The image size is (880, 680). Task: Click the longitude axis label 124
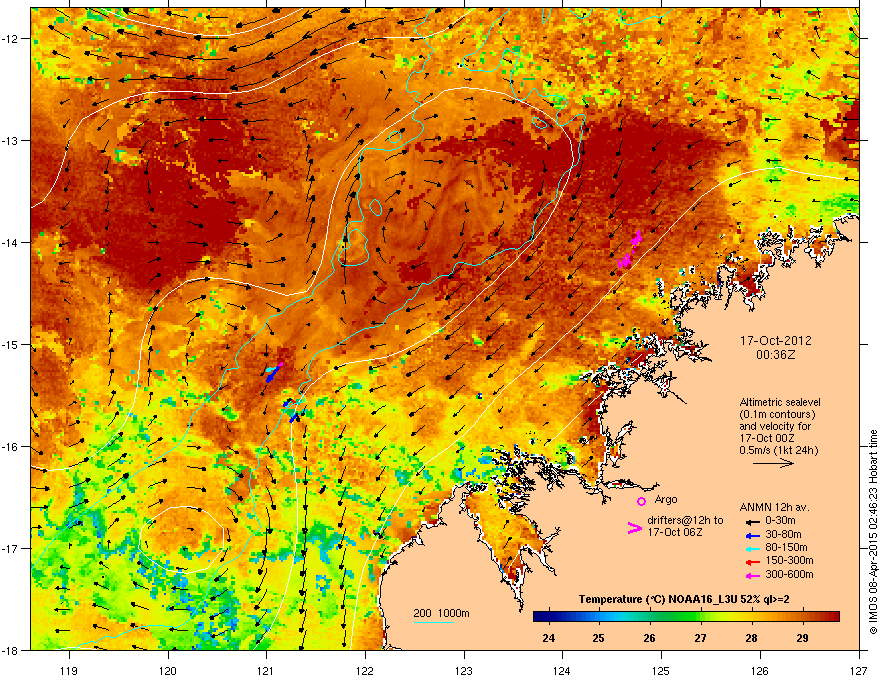coord(562,670)
